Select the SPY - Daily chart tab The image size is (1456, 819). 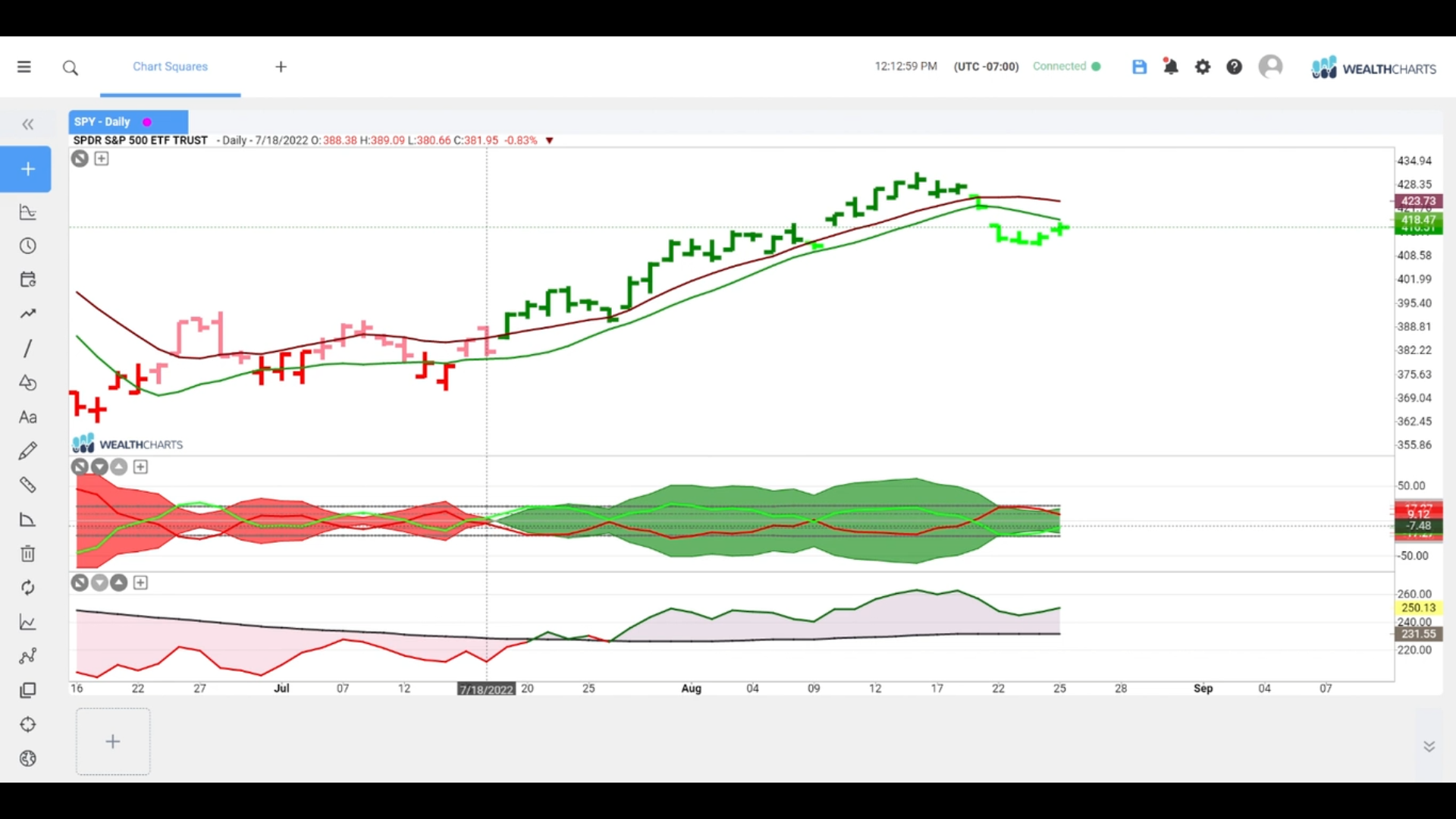[x=128, y=122]
